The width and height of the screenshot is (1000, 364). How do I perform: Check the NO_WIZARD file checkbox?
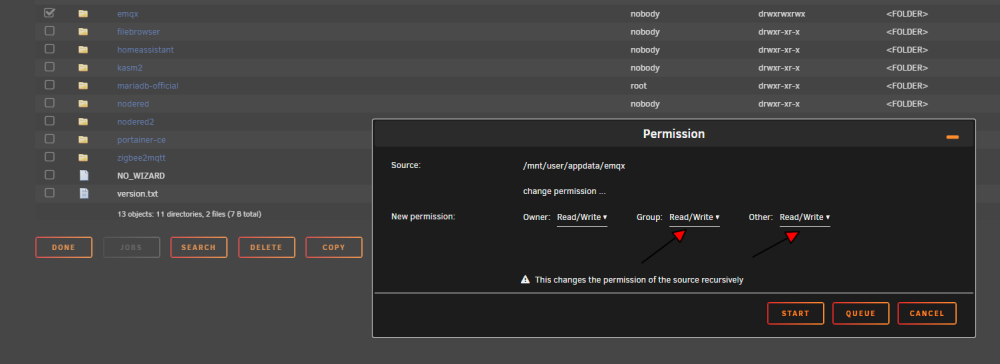49,175
